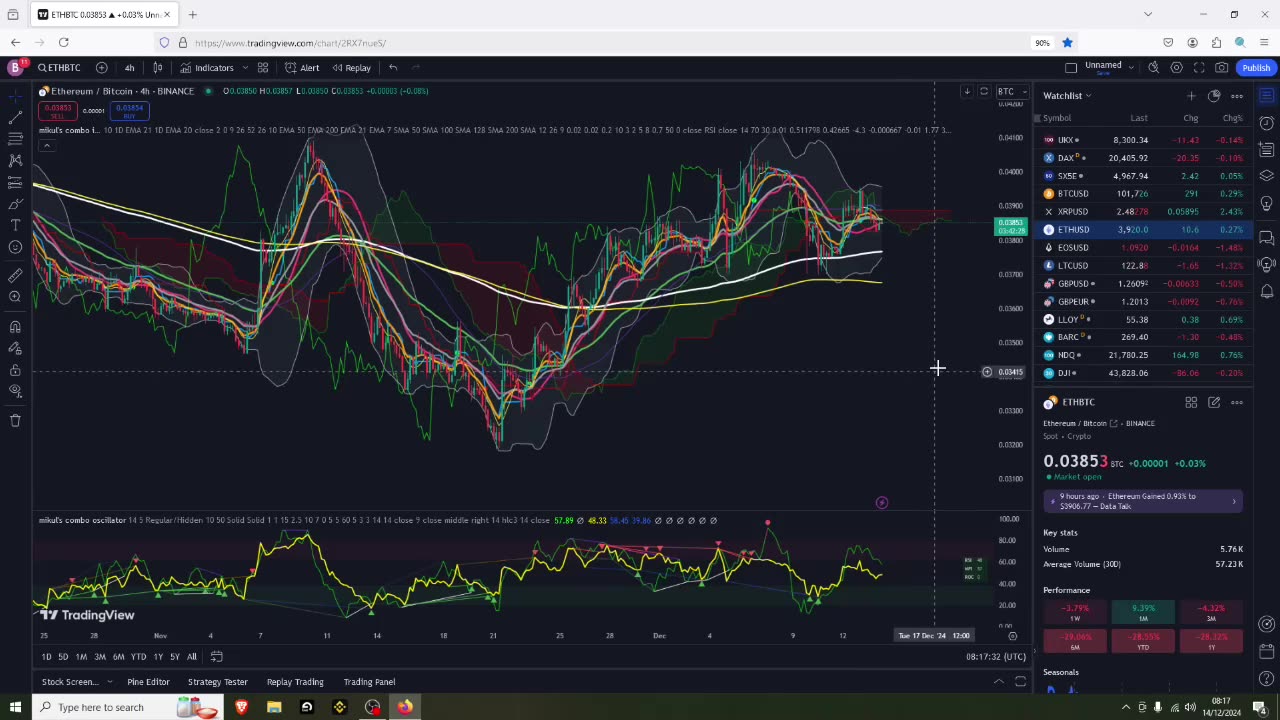
Task: Expand the indicators favorites dropdown arrow
Action: point(243,68)
